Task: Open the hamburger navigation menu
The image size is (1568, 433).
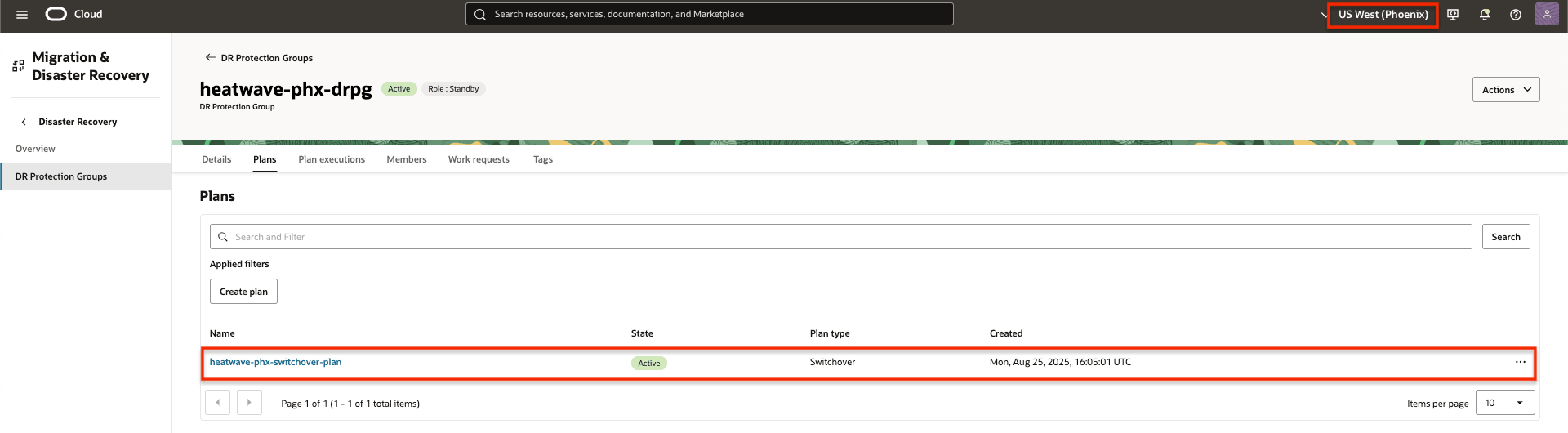Action: (x=22, y=15)
